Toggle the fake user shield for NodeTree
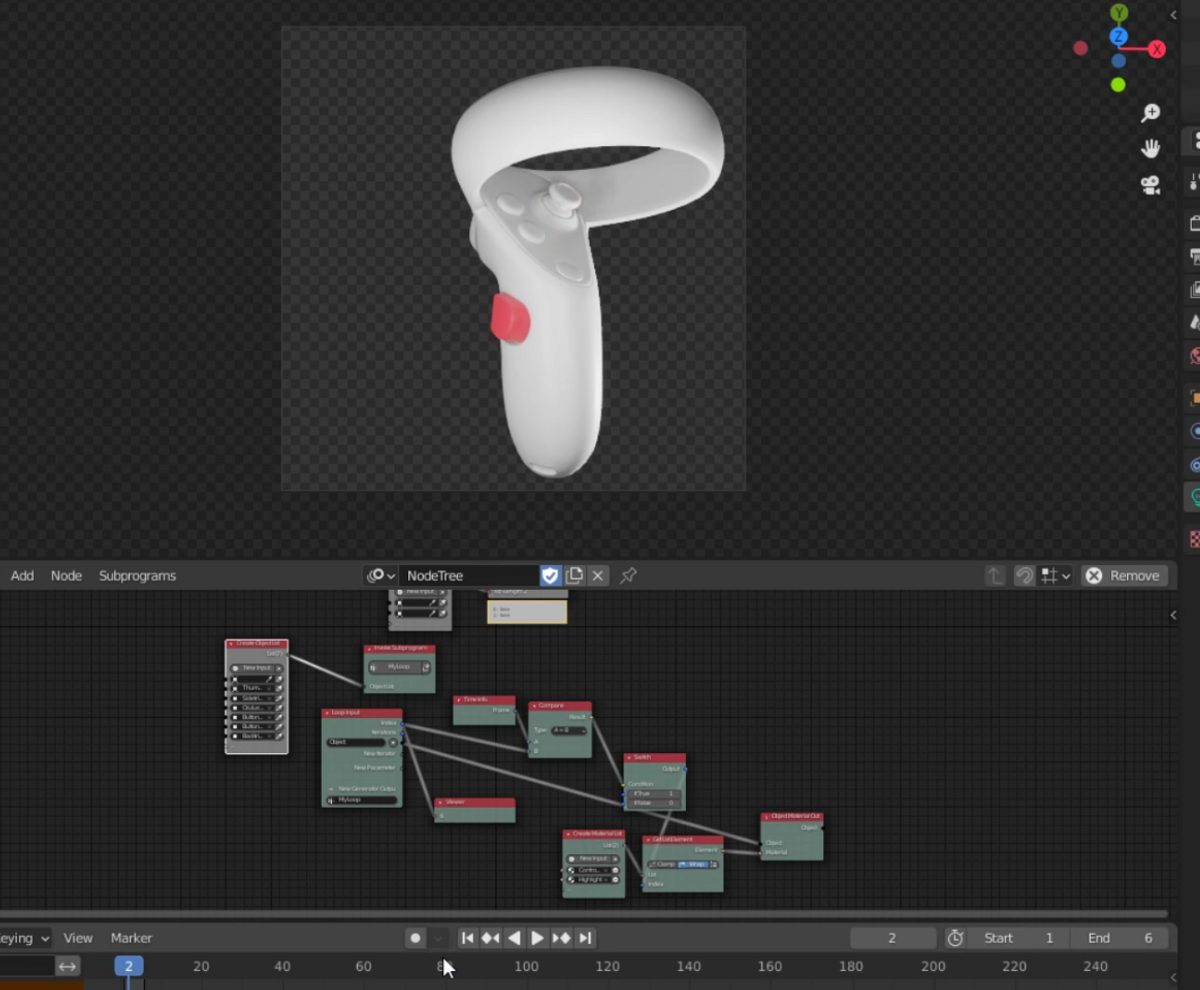Screen dimensions: 1200x990 point(550,575)
